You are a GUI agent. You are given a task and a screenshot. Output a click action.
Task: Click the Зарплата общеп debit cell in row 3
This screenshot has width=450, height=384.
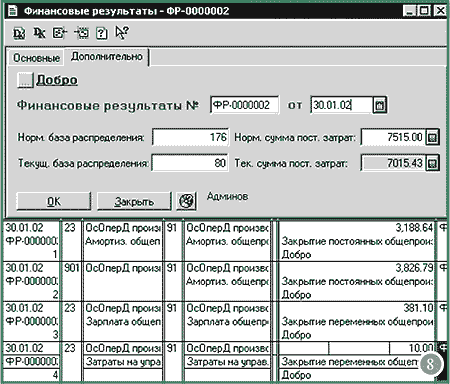123,322
